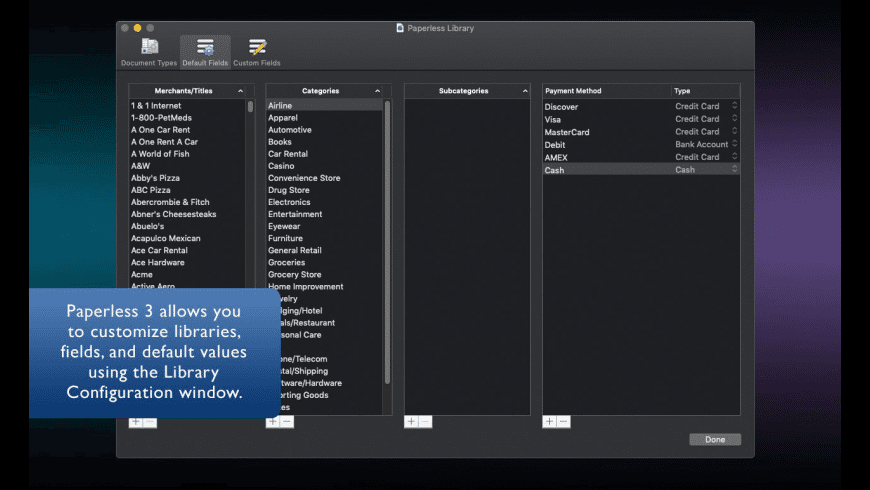Select the Entertainment category
Screen dimensions: 870x490
324,214
